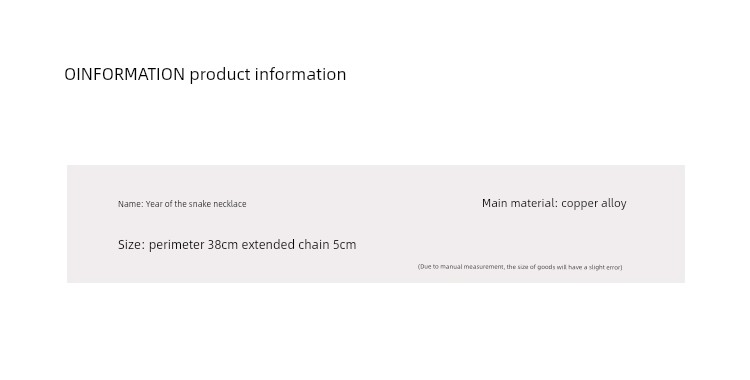Viewport: 750px width, 380px height.
Task: Click the 'Main material:' label
Action: coord(520,203)
